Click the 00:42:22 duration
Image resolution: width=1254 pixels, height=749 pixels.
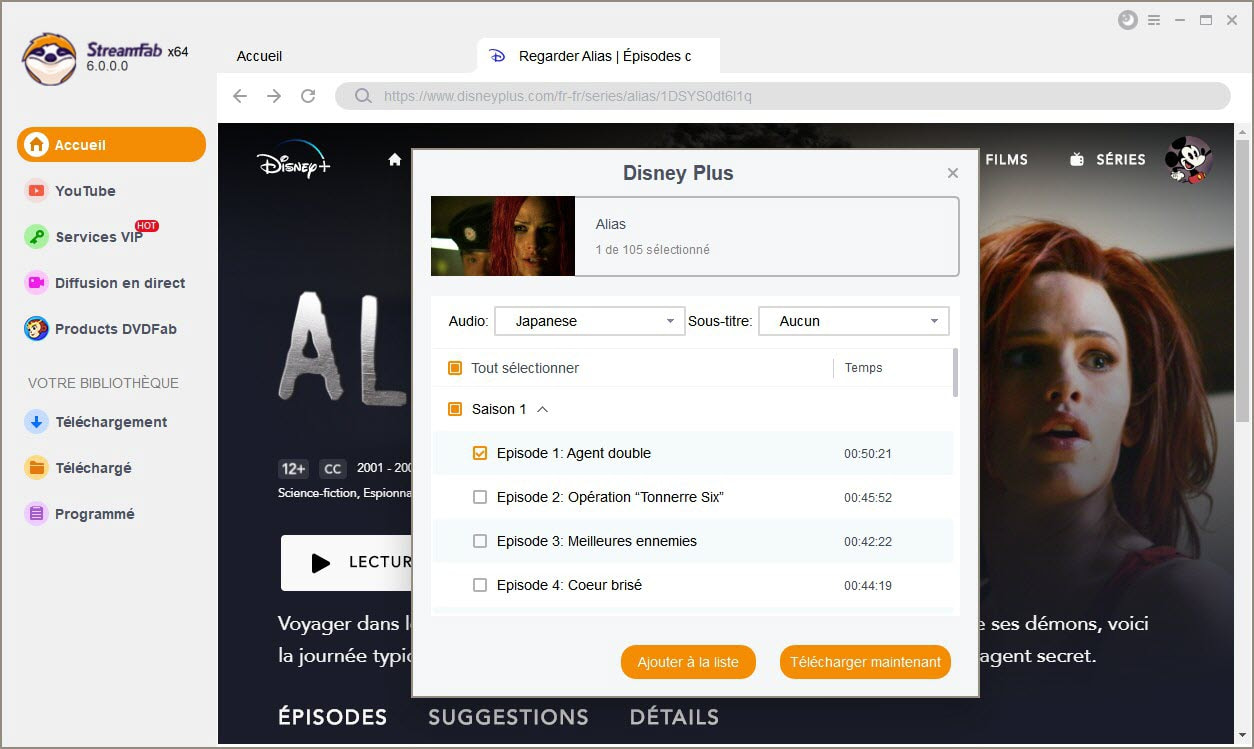pyautogui.click(x=868, y=541)
